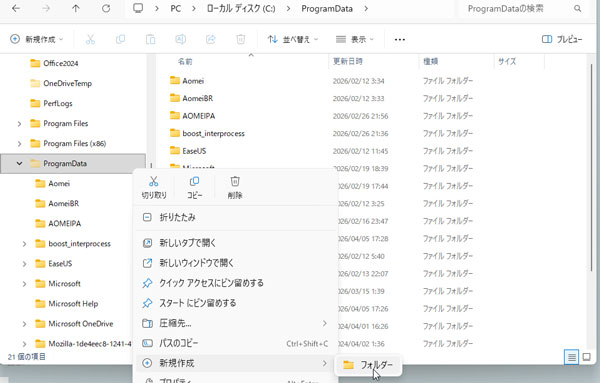Expand Microsoft node in the tree
This screenshot has width=600, height=383.
point(24,284)
